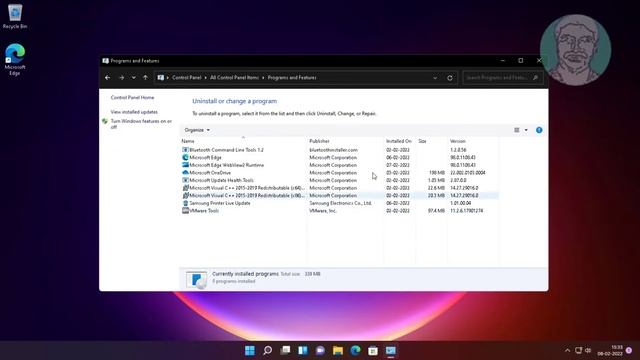Click the Bluetooth Command Line Tools icon

[x=185, y=150]
